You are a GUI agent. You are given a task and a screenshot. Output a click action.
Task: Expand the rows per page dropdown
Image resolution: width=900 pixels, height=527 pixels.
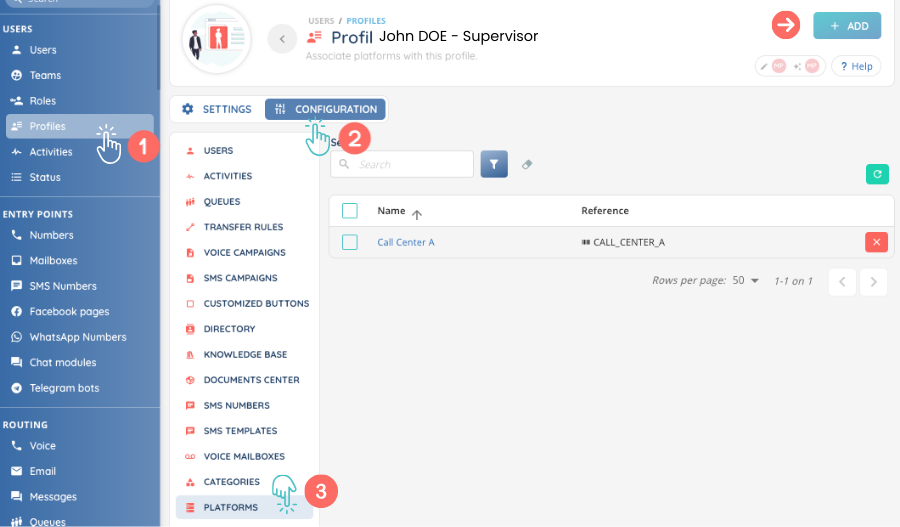[746, 281]
